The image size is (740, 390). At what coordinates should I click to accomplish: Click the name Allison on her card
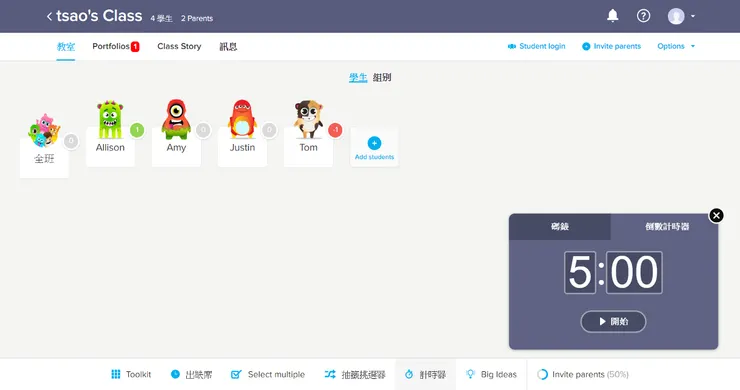click(110, 147)
